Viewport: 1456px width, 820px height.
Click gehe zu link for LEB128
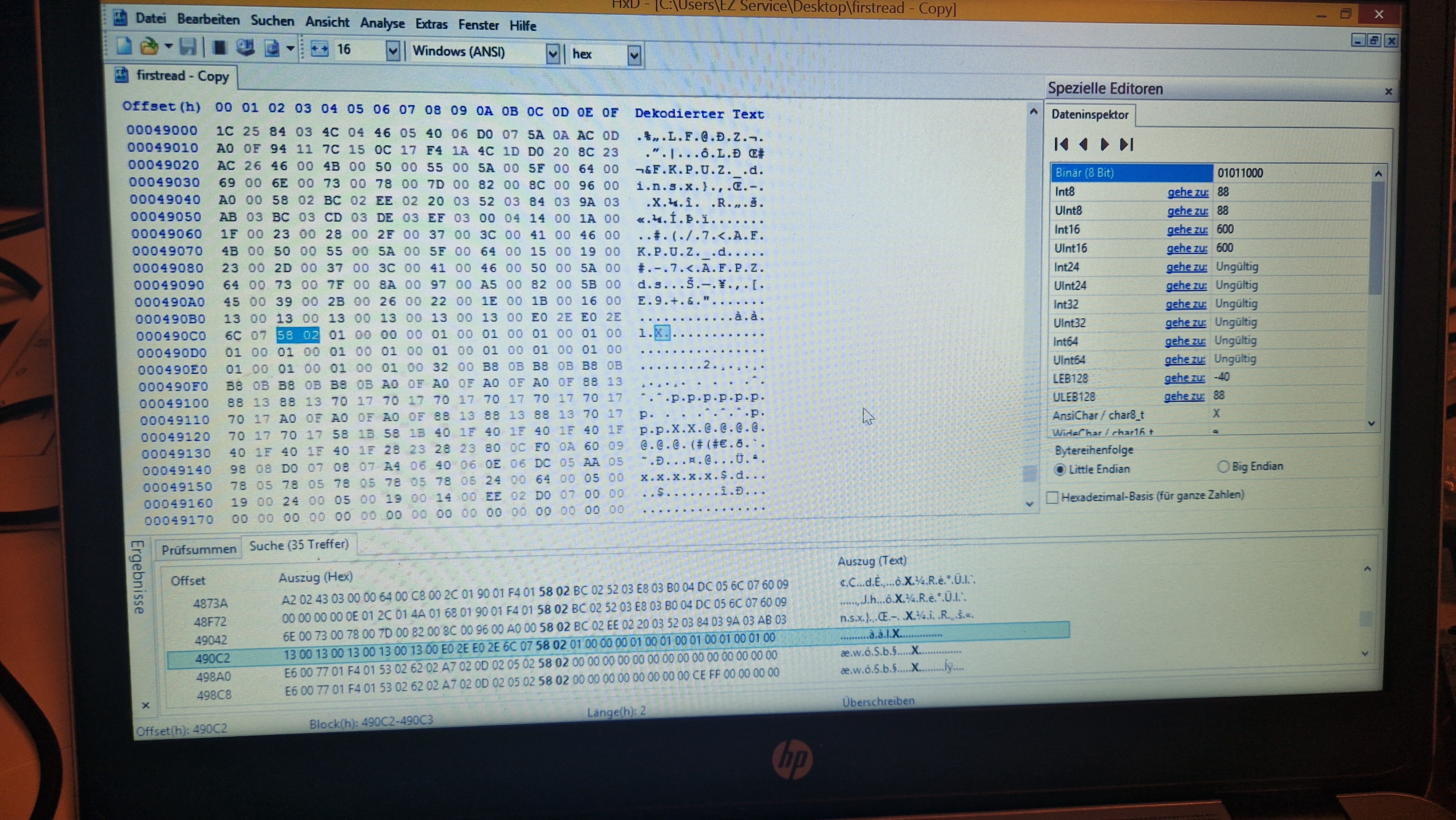click(x=1184, y=378)
